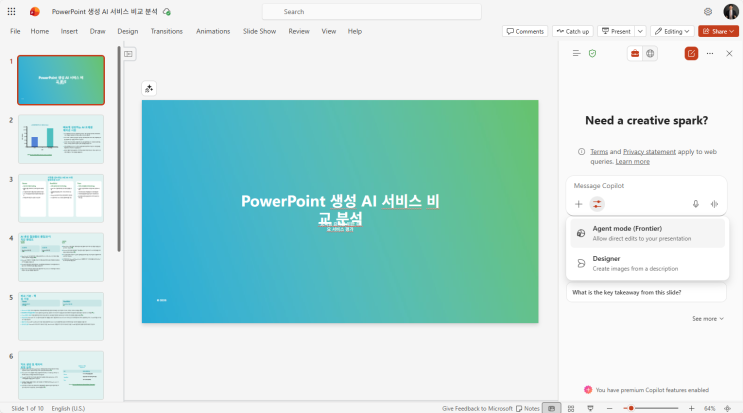This screenshot has width=743, height=413.
Task: Click the microphone dictate icon
Action: [696, 204]
